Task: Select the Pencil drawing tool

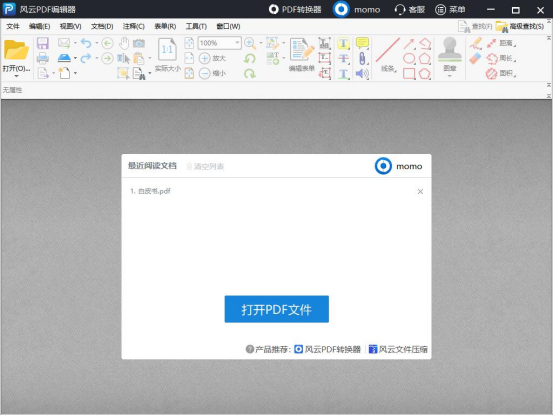Action: pyautogui.click(x=476, y=43)
